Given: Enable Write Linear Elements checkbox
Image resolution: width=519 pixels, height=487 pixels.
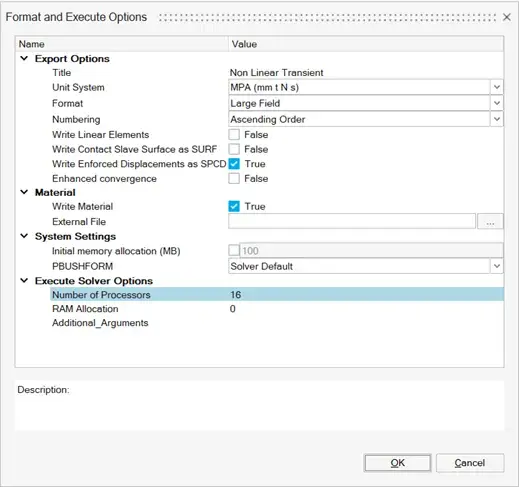Looking at the screenshot, I should 234,135.
